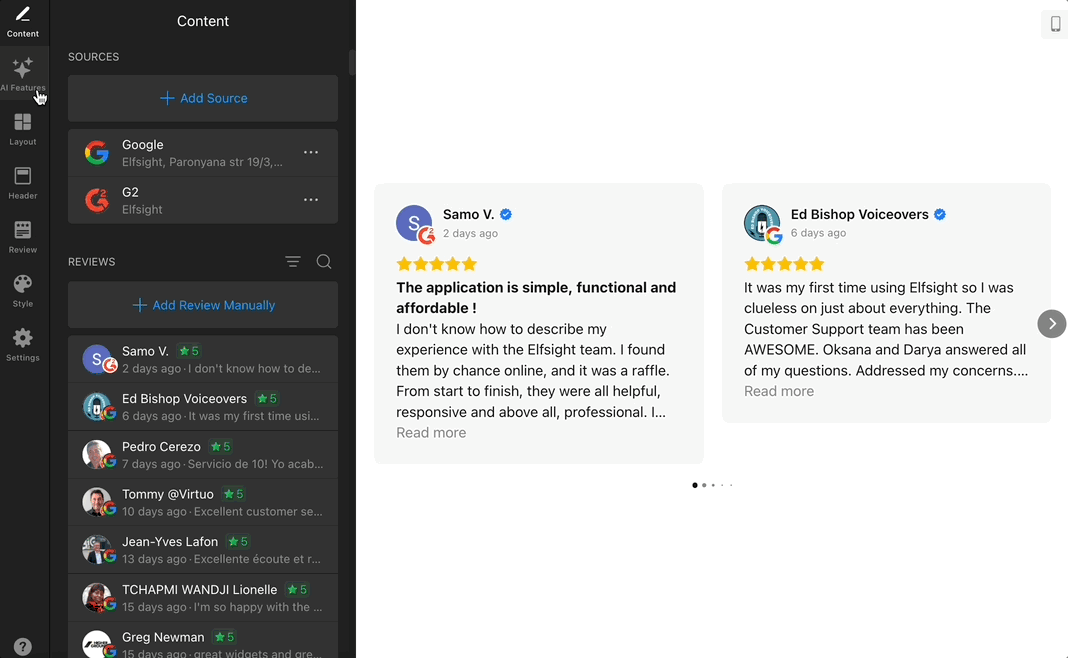Open the Style palette section
Screen dimensions: 1068x658
[x=23, y=291]
